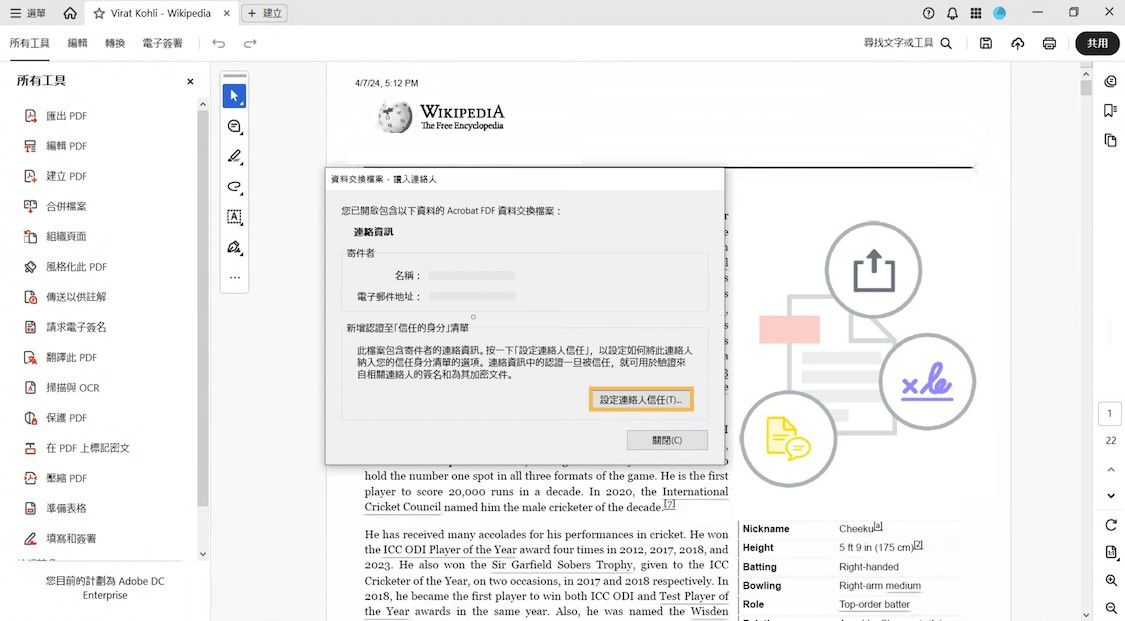Expand the more annotation tools ellipsis
Screen dimensions: 1125x621
pyautogui.click(x=234, y=277)
